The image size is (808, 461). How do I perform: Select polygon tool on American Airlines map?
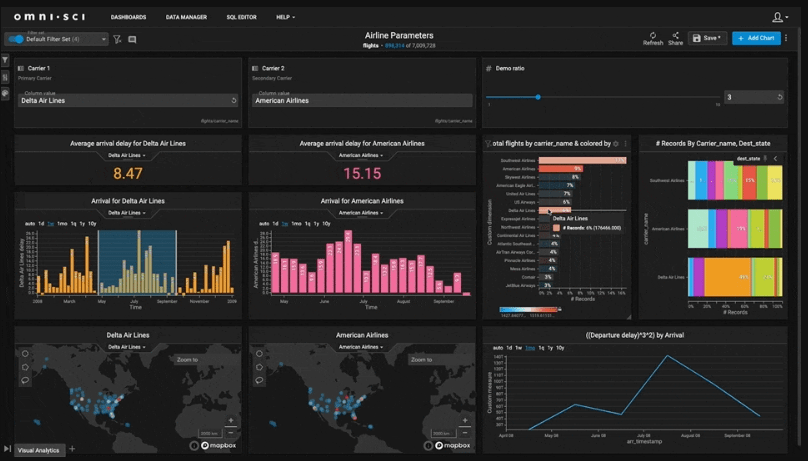coord(259,367)
